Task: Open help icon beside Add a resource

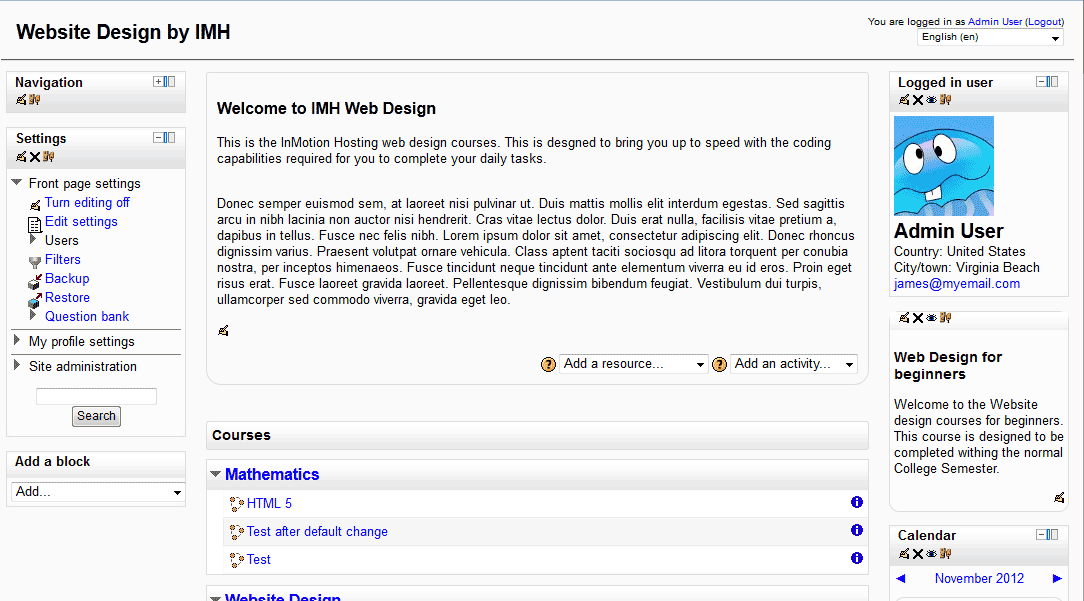Action: click(x=548, y=365)
